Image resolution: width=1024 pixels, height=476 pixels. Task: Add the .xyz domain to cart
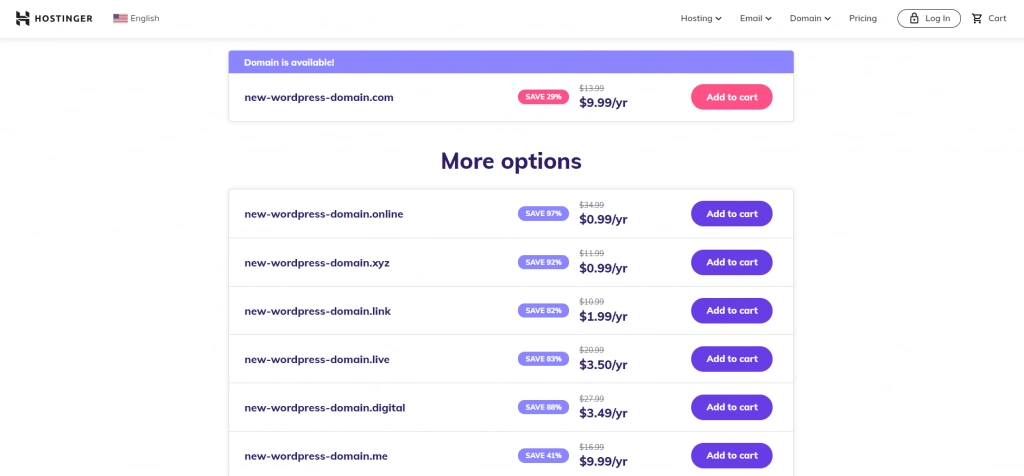(731, 262)
